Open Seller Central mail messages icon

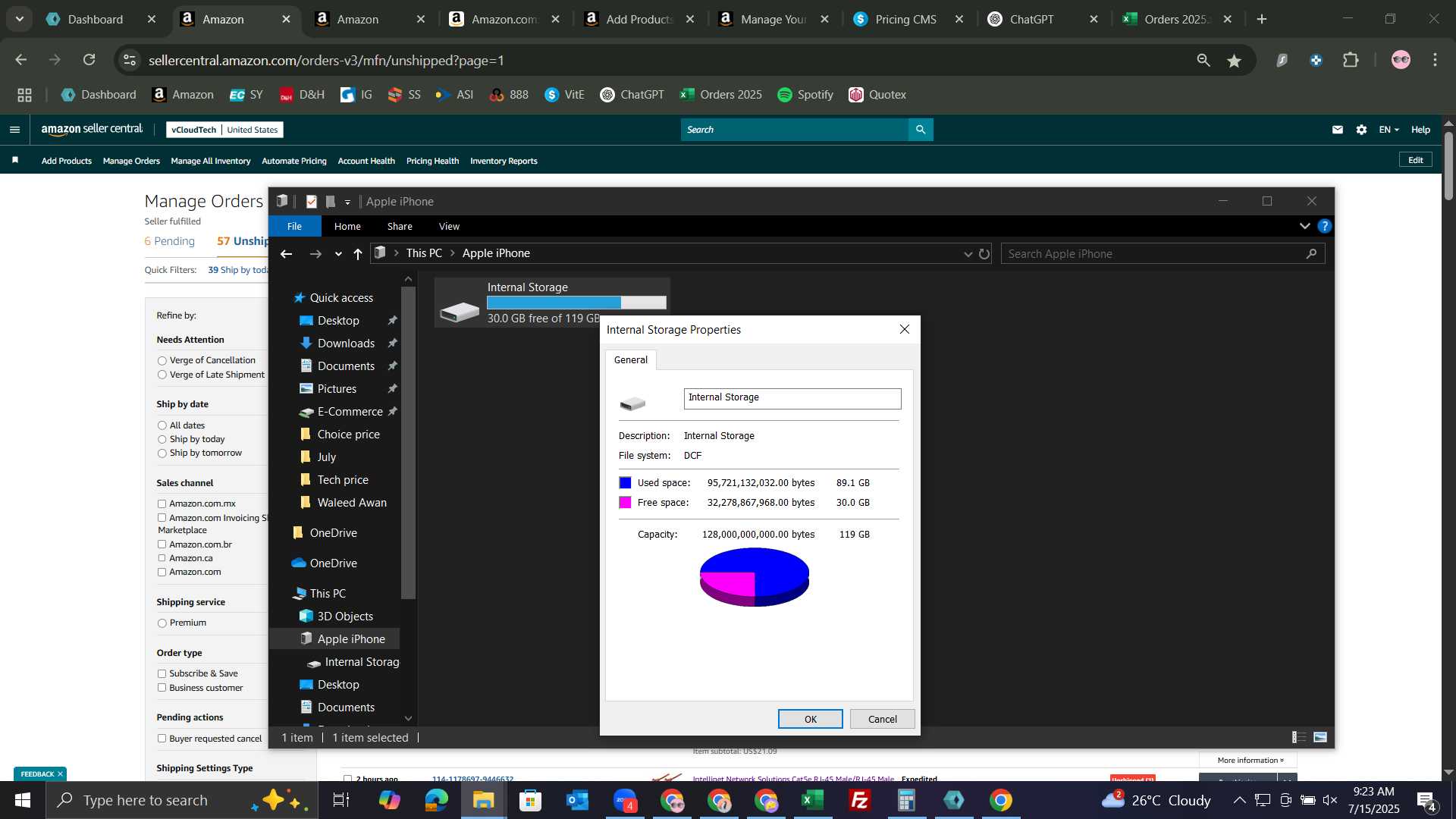coord(1338,130)
